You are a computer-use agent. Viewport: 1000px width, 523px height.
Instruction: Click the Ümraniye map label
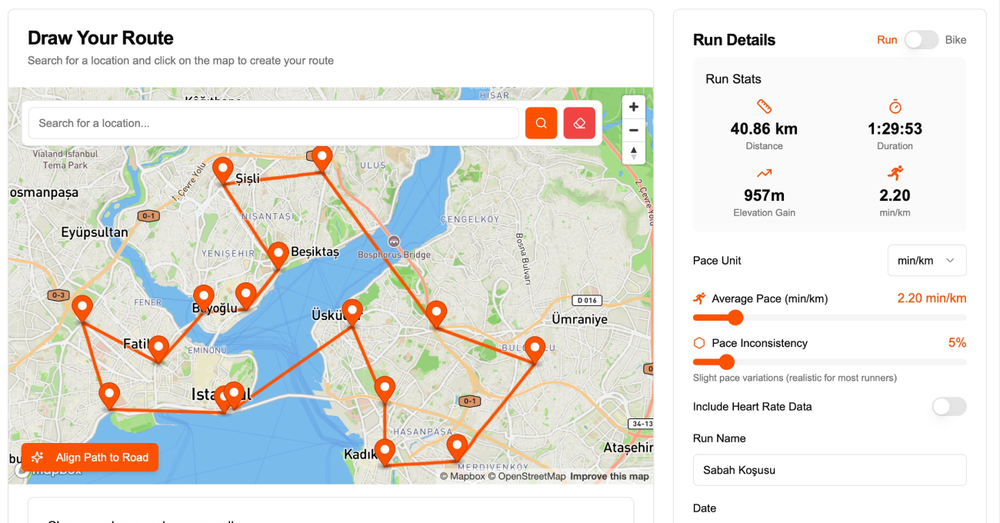[x=579, y=319]
